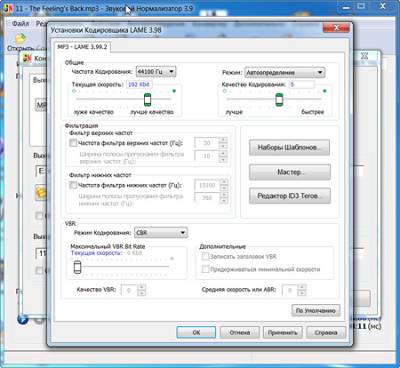Viewport: 400px width, 368px height.
Task: Open the Файл menu
Action: 21,23
